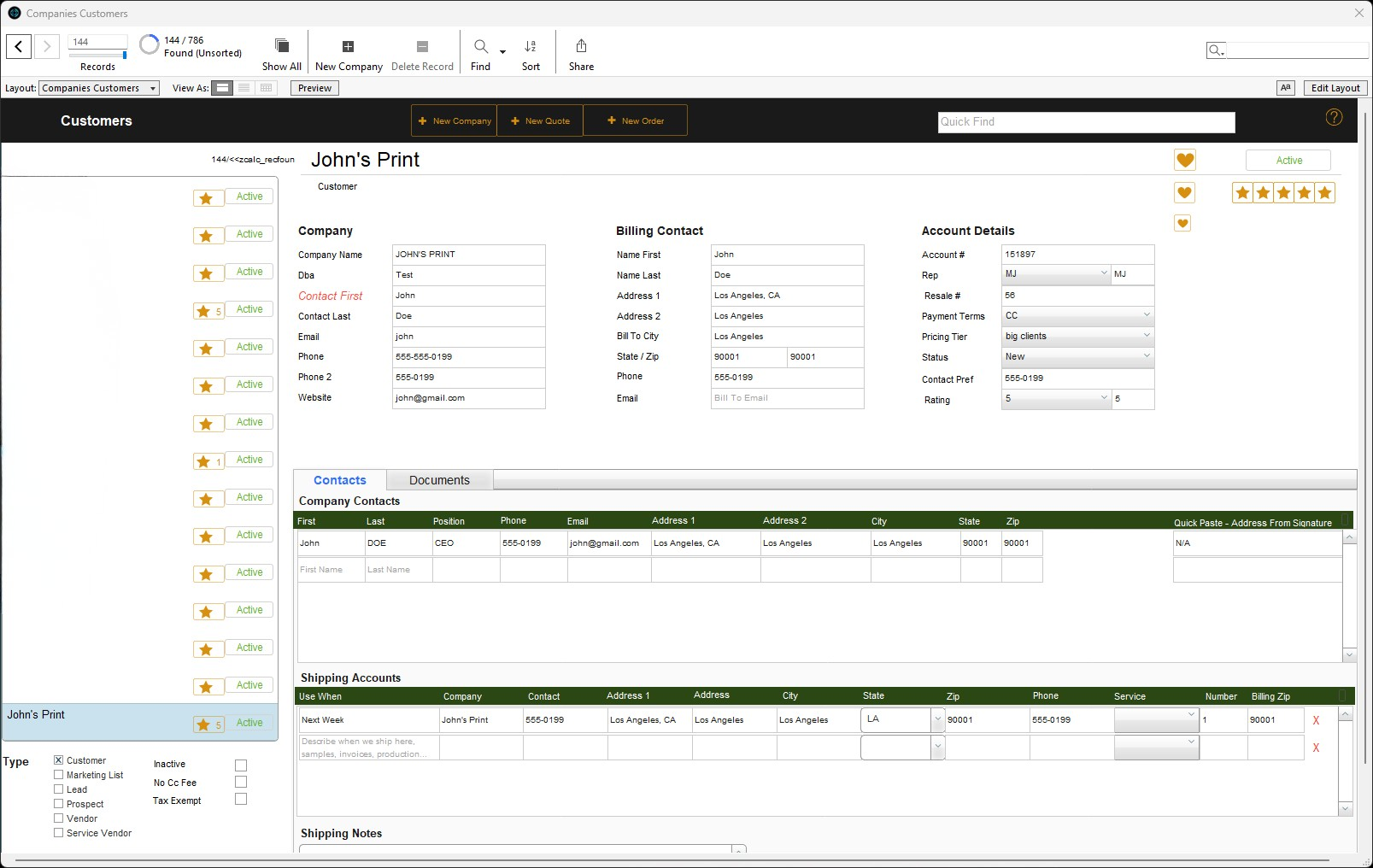Open the Pricing Tier dropdown

pos(1077,336)
